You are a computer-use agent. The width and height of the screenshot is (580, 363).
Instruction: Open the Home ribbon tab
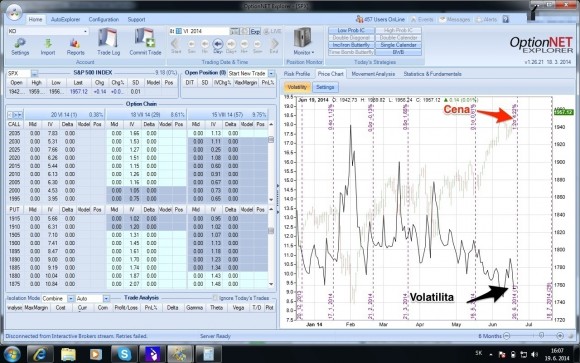click(35, 19)
